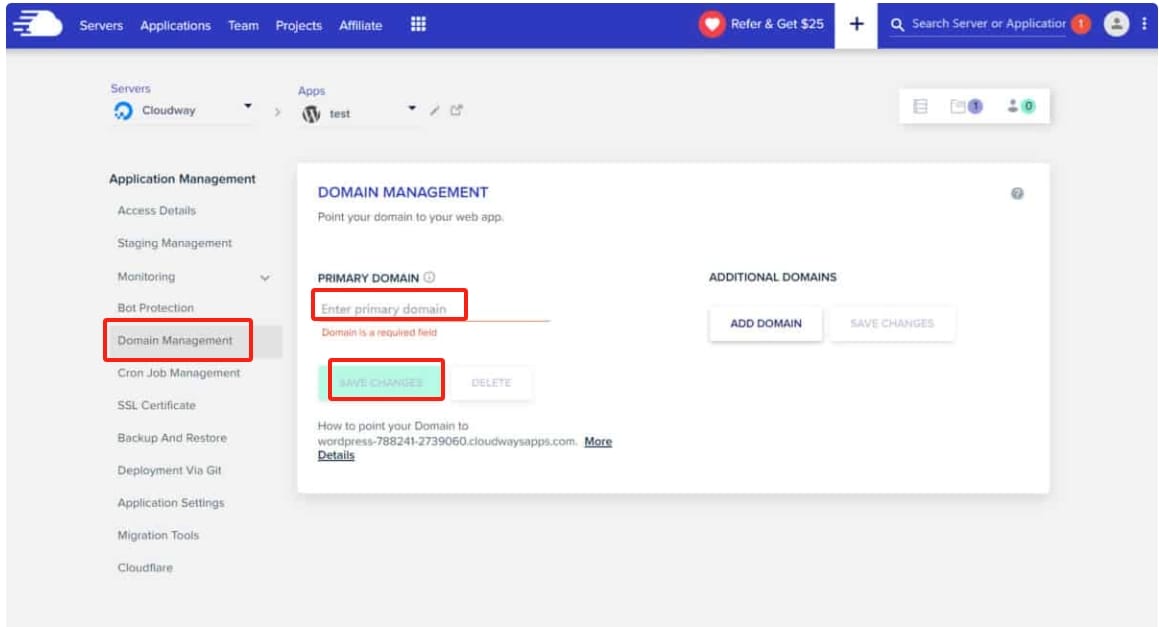Click the primary domain input field
1159x627 pixels.
(434, 309)
